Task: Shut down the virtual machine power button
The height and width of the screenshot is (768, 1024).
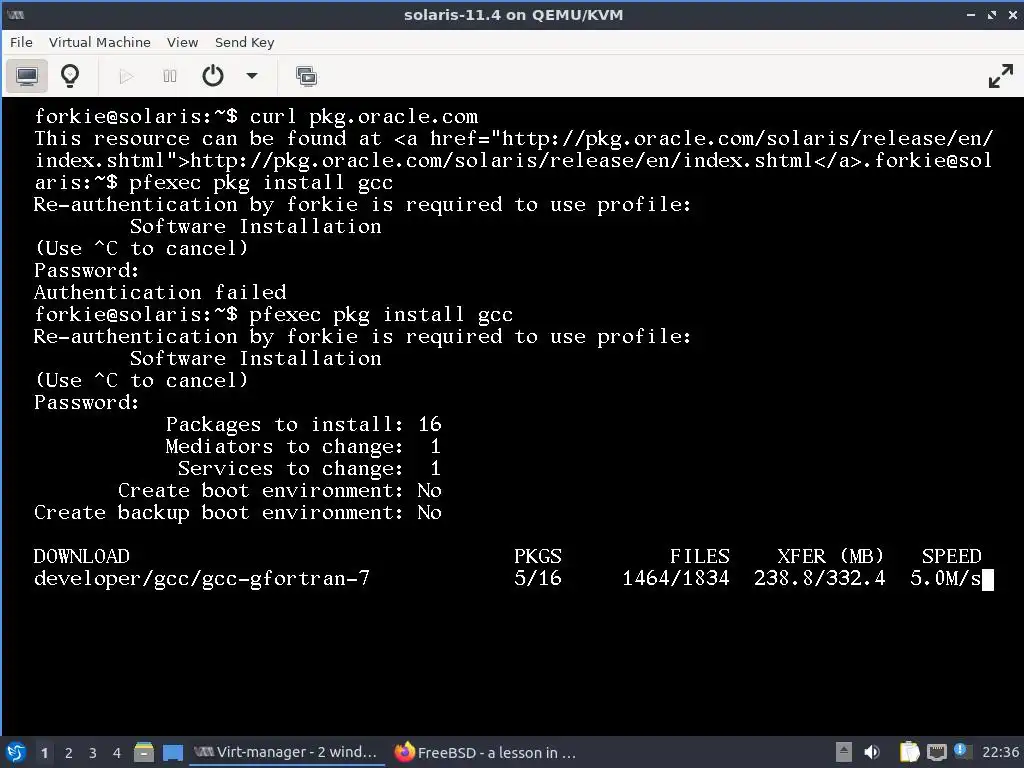Action: (x=213, y=76)
